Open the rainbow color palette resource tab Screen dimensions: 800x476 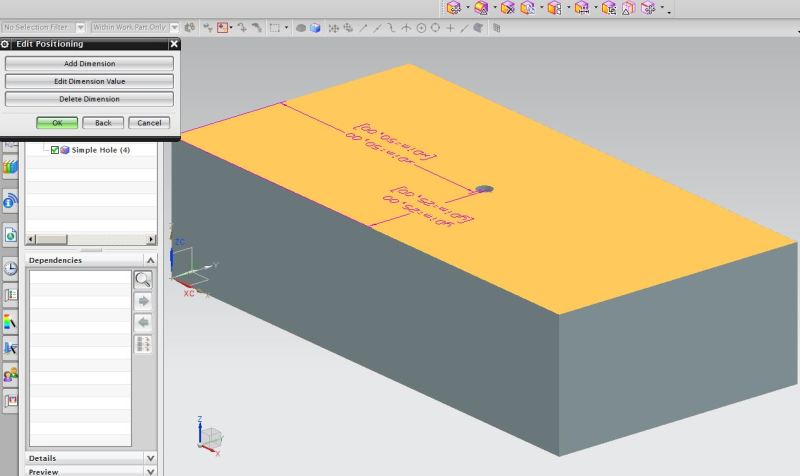(10, 322)
